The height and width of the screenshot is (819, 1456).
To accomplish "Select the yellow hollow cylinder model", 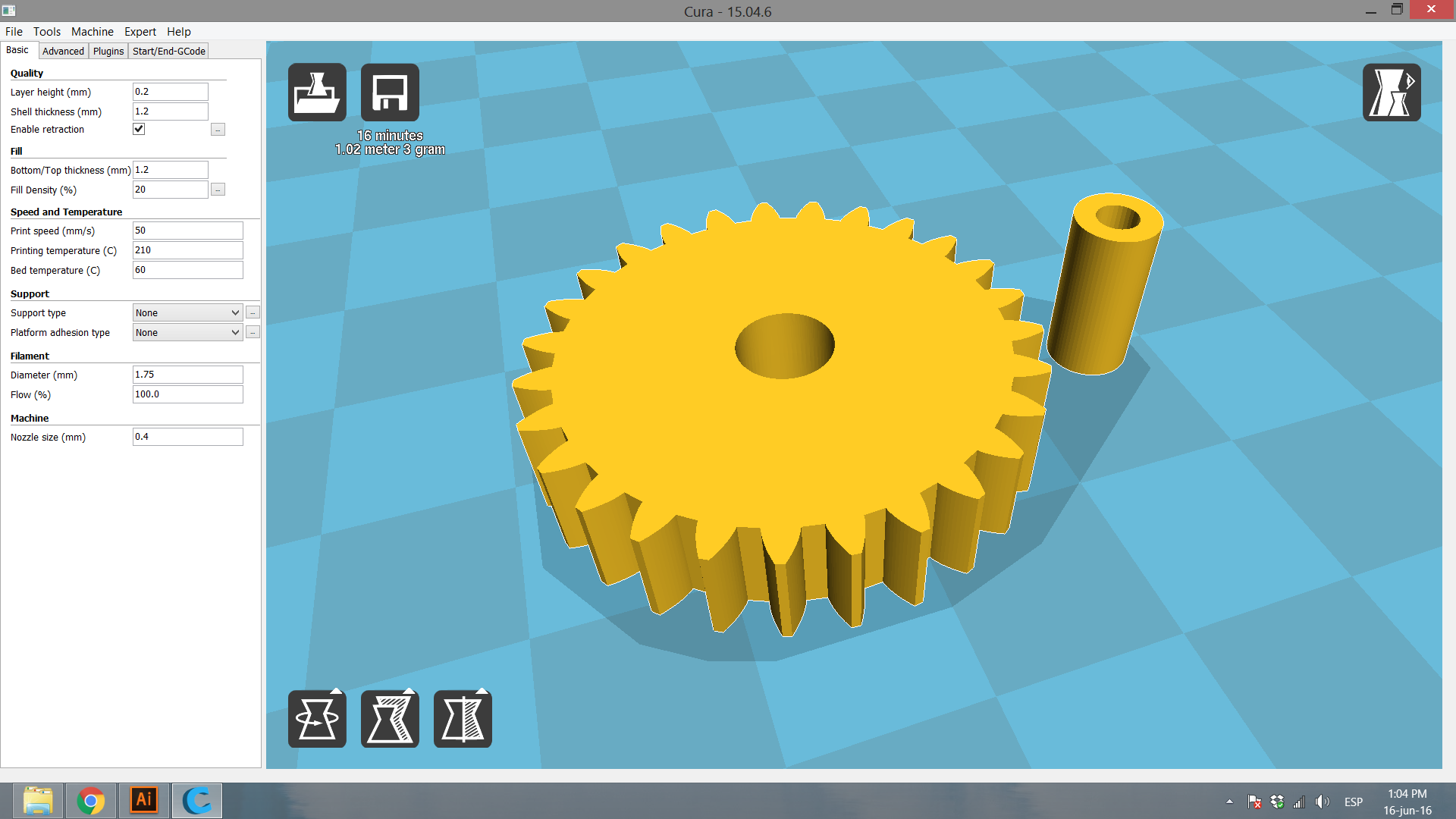I will tap(1104, 284).
